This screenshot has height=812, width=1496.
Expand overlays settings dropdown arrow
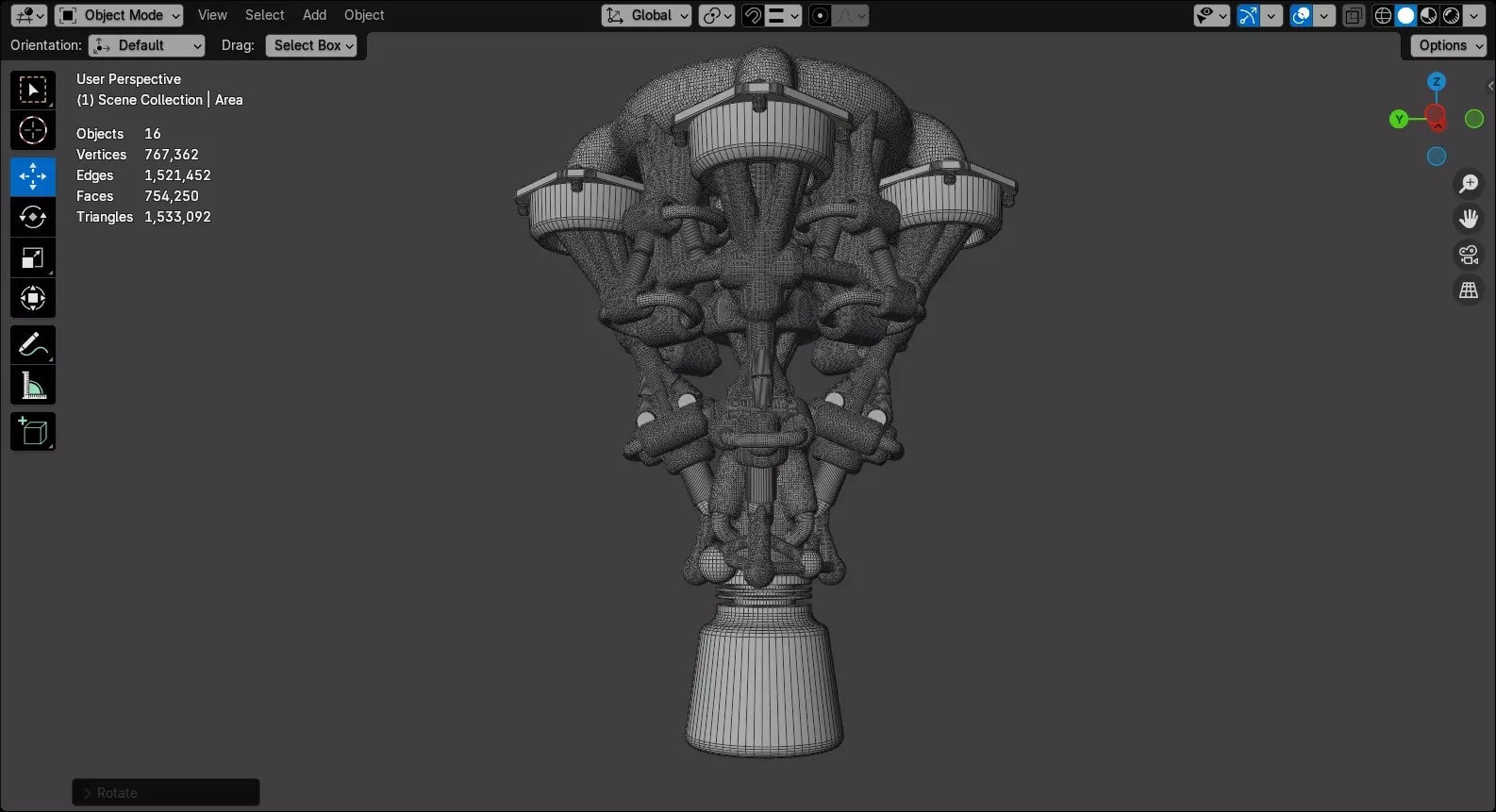pyautogui.click(x=1324, y=15)
